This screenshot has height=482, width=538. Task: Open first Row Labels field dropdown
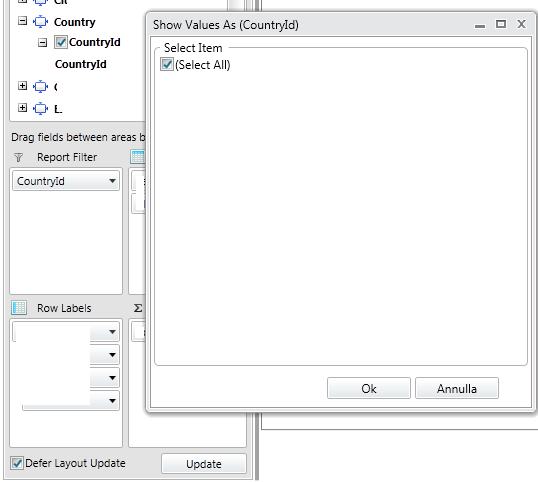112,332
